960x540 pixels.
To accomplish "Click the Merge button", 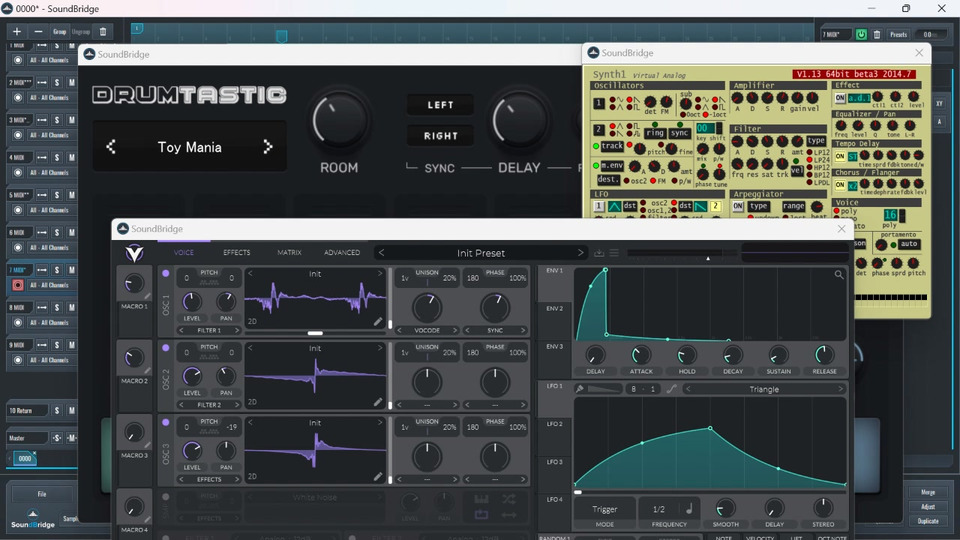I will pos(928,492).
